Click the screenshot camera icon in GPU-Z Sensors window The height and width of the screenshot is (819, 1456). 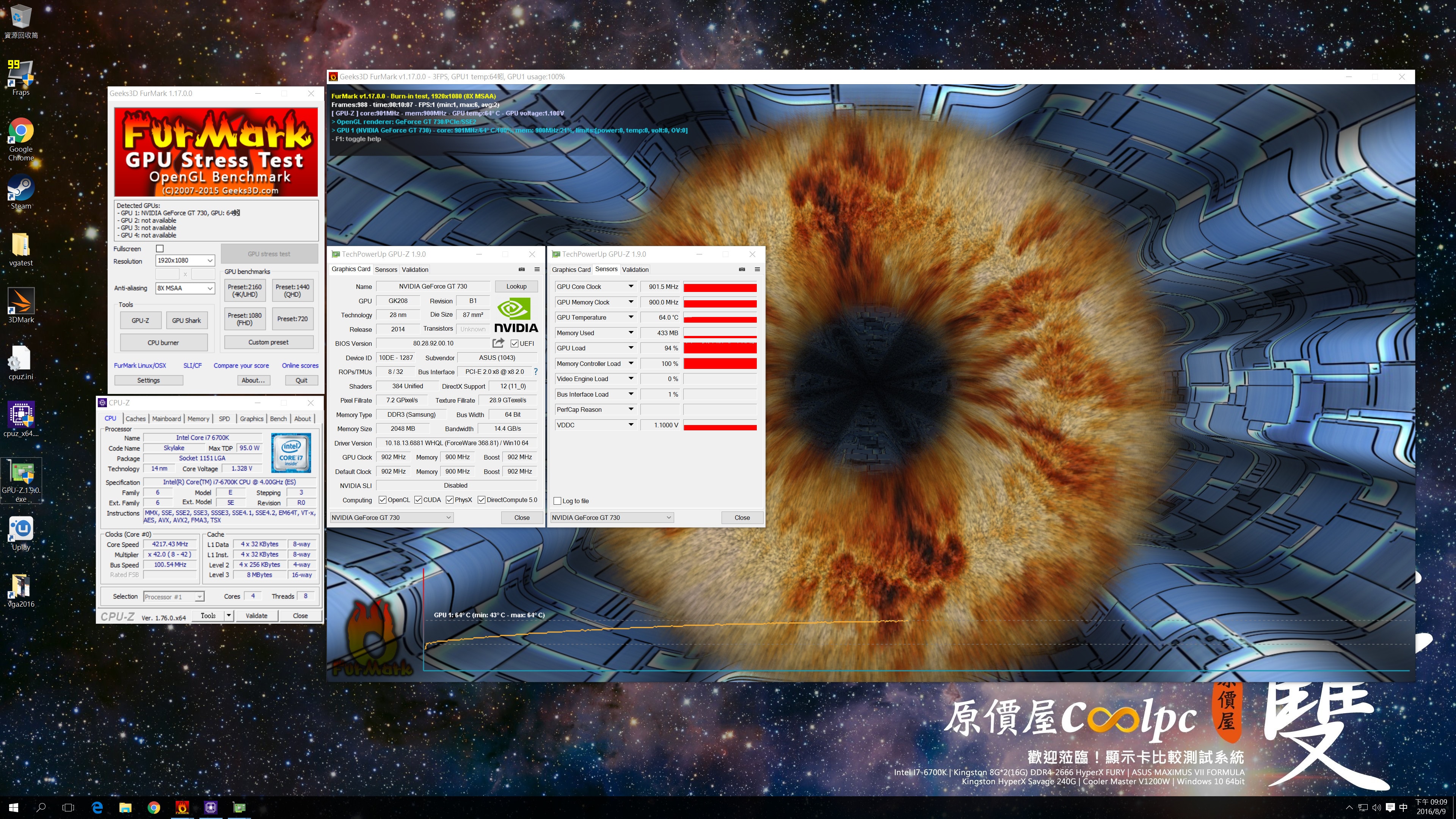click(742, 269)
